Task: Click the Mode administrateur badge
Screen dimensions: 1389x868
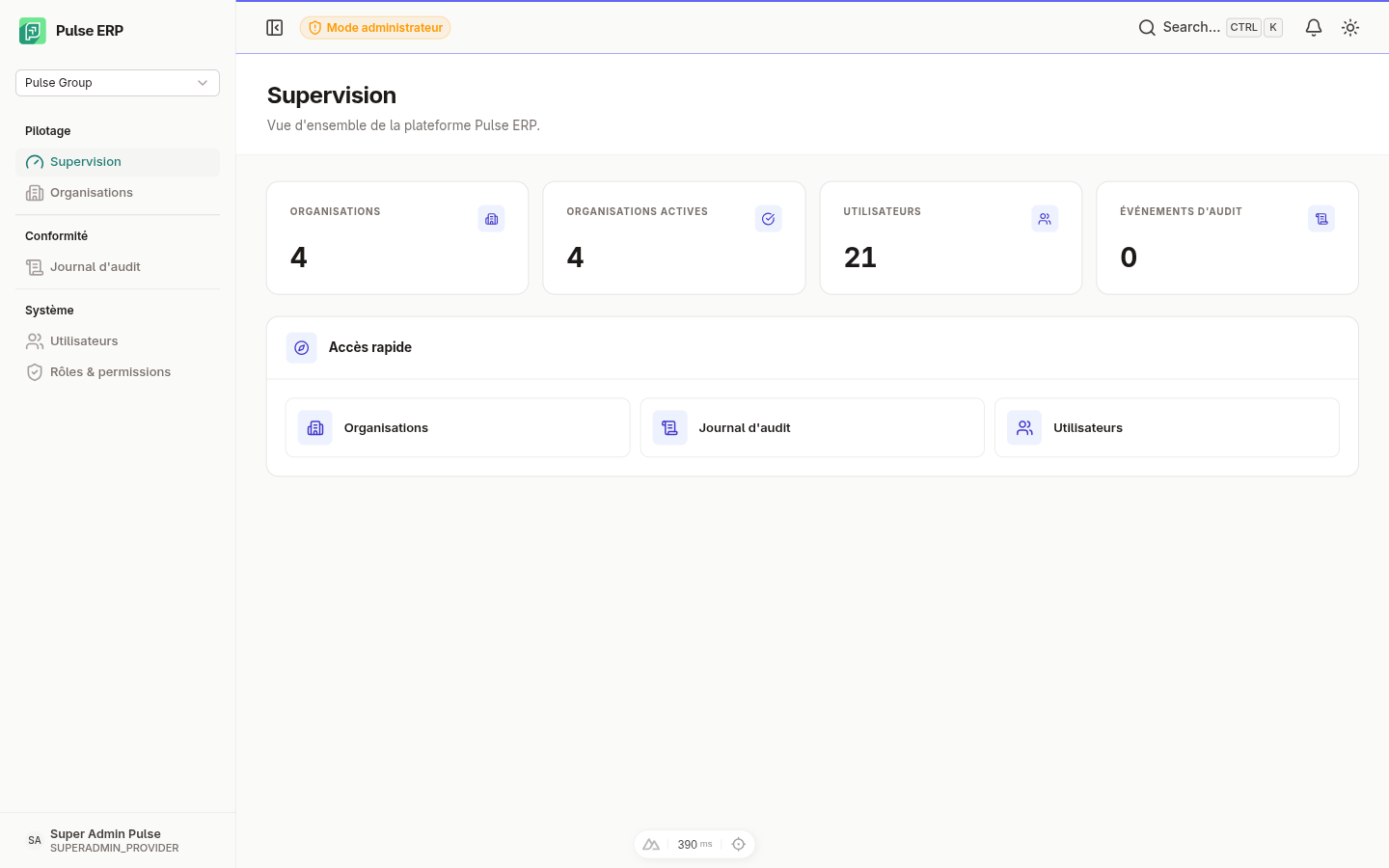Action: coord(375,28)
